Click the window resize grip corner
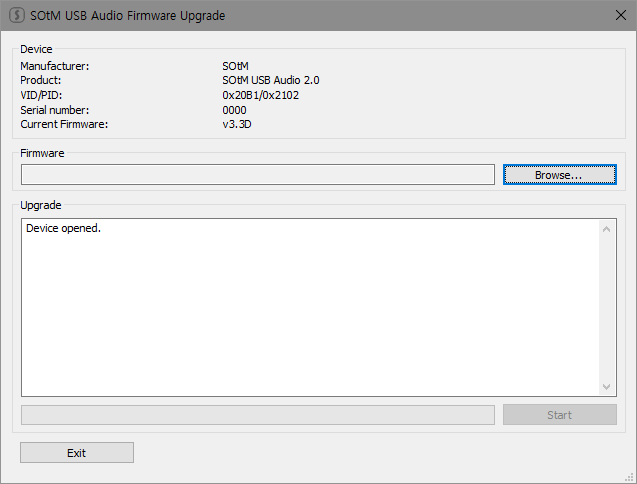 tap(630, 477)
